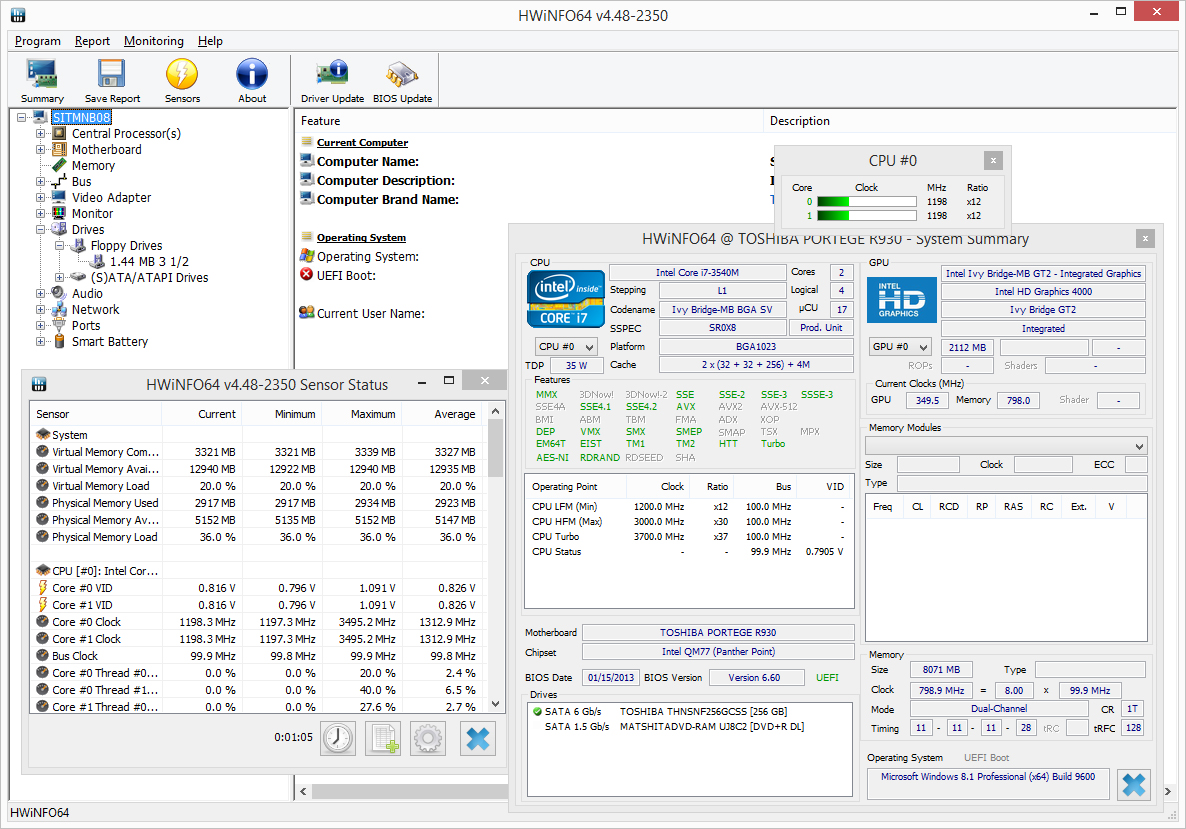The width and height of the screenshot is (1186, 829).
Task: Click blue X button in System Summary
Action: (1133, 784)
